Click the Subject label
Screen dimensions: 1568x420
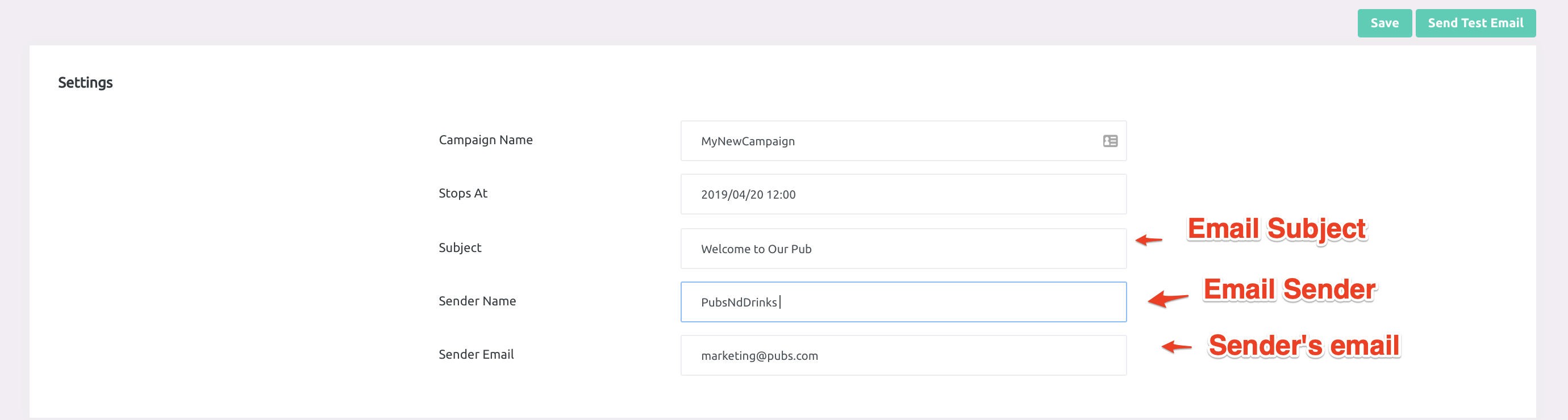tap(460, 247)
